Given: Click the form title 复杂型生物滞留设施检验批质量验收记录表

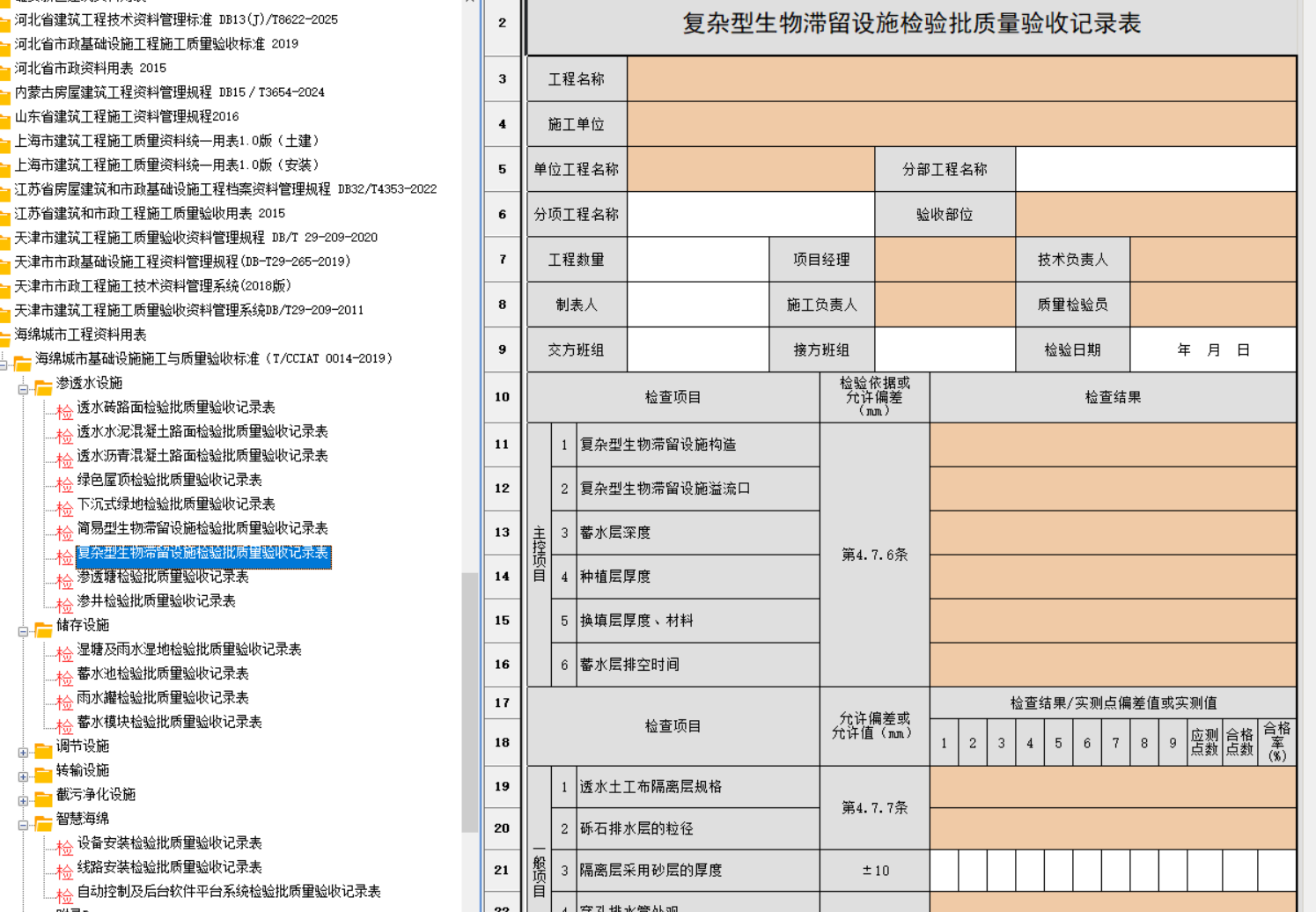Looking at the screenshot, I should (x=911, y=24).
